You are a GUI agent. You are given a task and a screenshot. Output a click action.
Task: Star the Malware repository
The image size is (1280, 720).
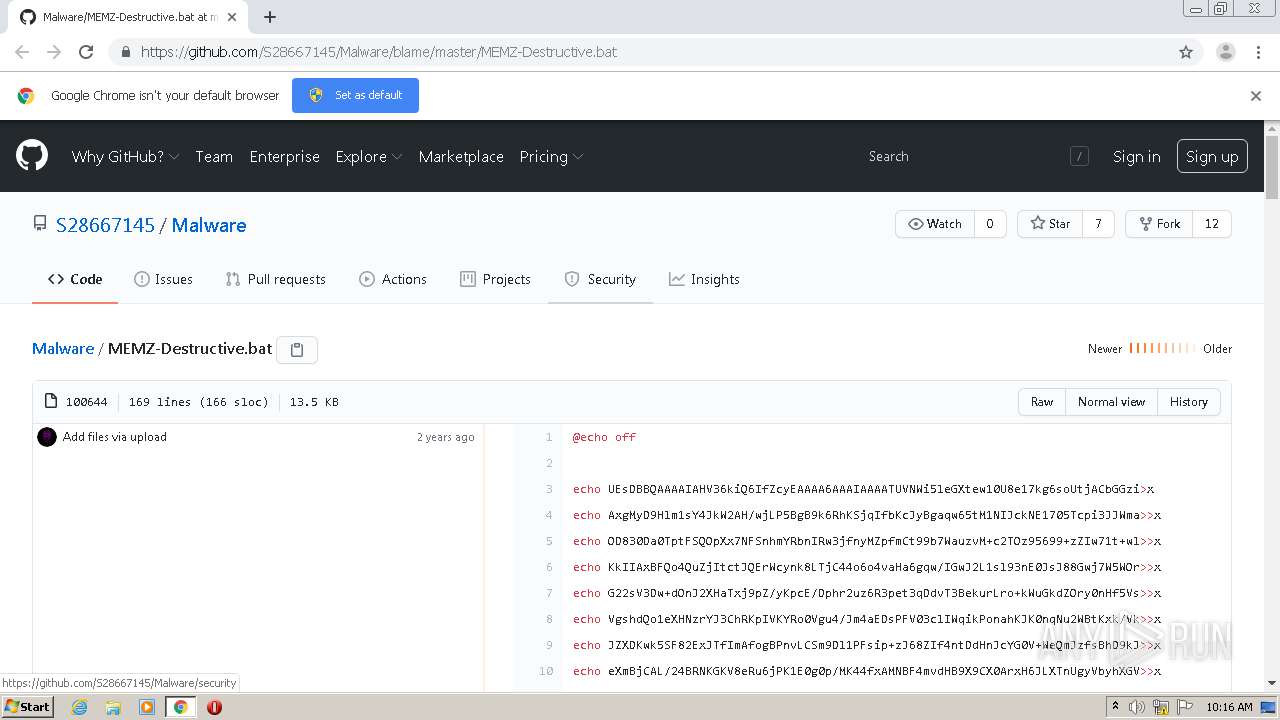pyautogui.click(x=1050, y=224)
